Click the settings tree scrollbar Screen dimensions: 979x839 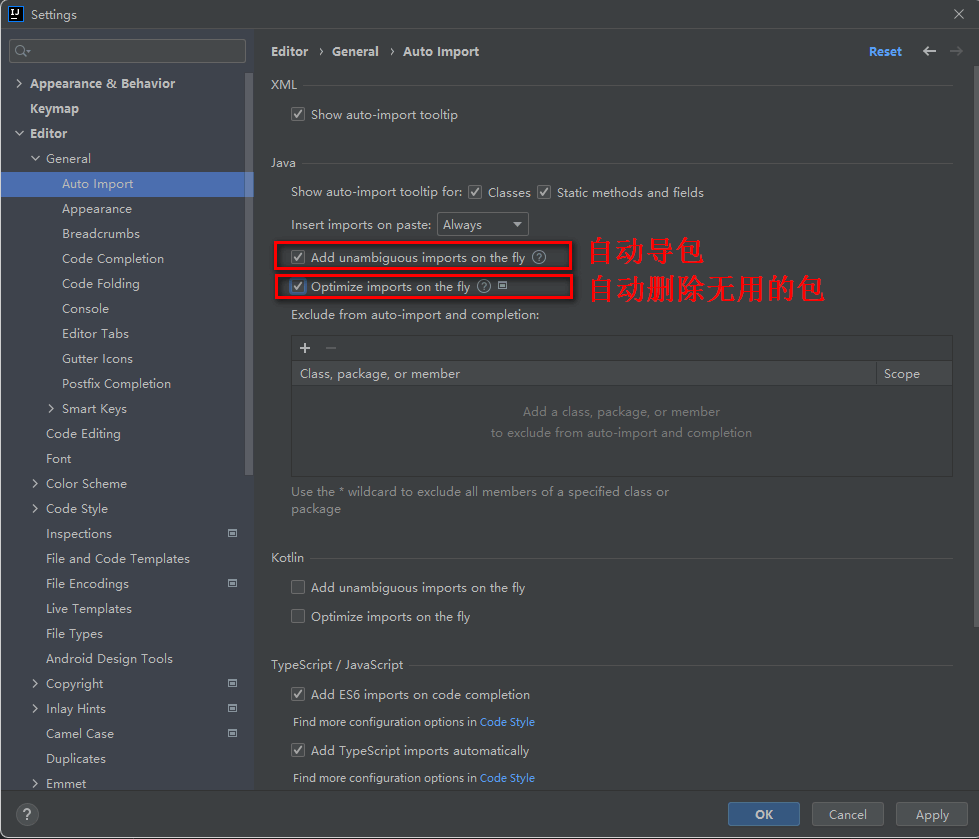click(x=249, y=275)
